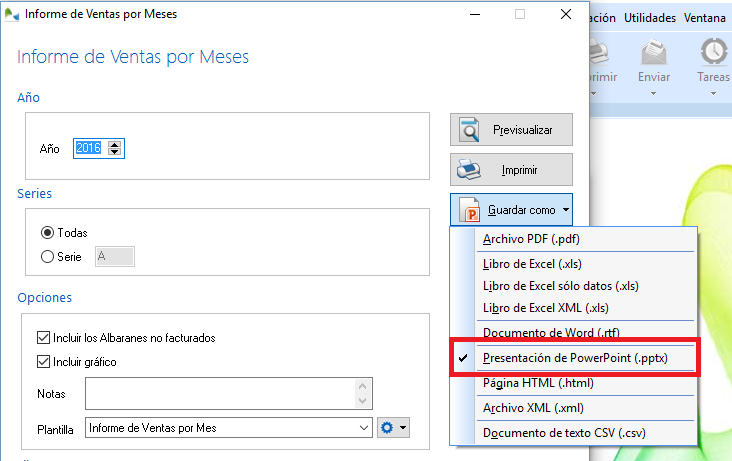This screenshot has height=461, width=732.
Task: Select the Serie radio button
Action: click(47, 256)
